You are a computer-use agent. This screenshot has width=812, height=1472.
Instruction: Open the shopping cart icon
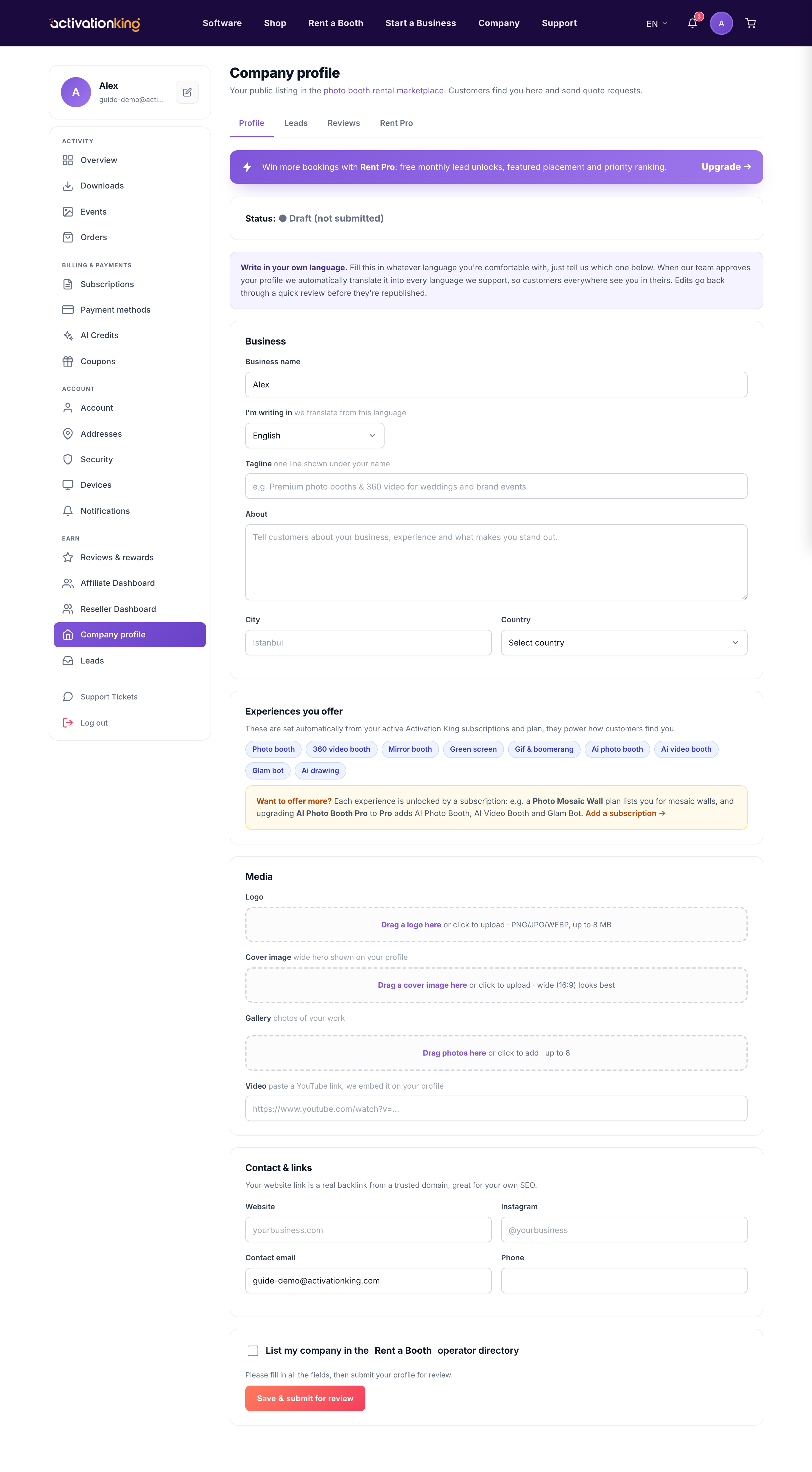coord(751,23)
